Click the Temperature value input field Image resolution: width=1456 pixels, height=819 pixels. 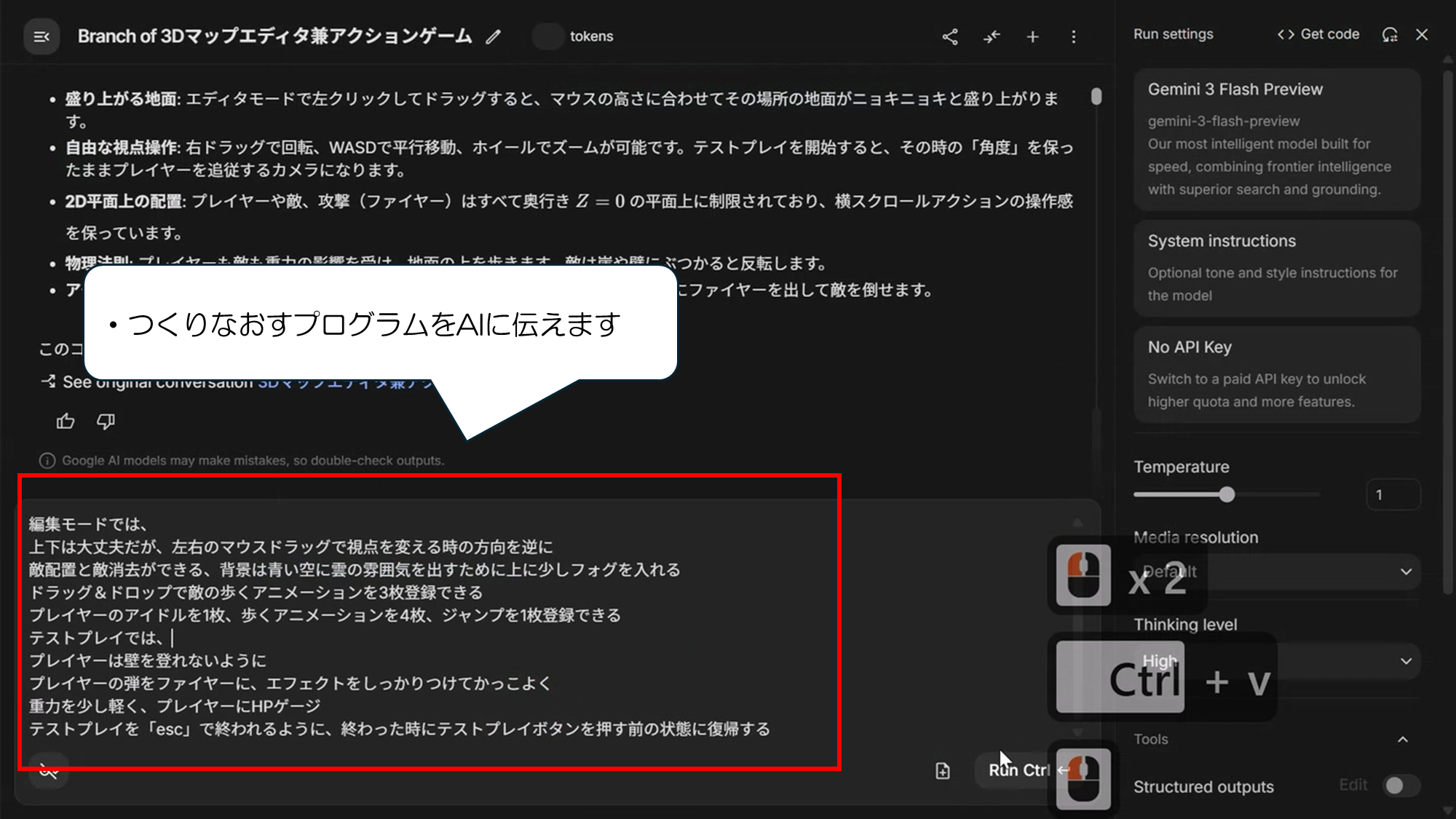click(1392, 495)
